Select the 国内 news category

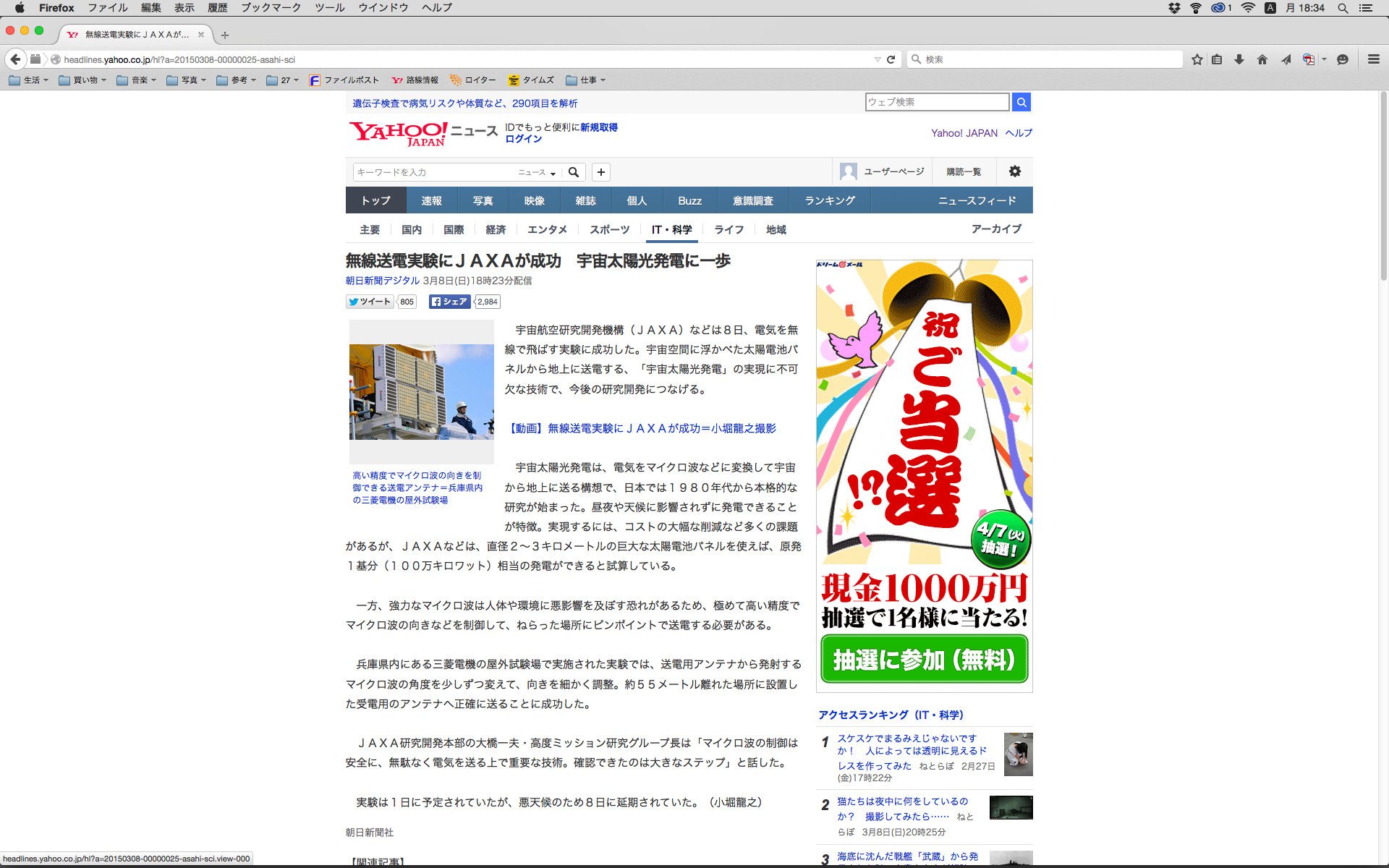point(412,229)
